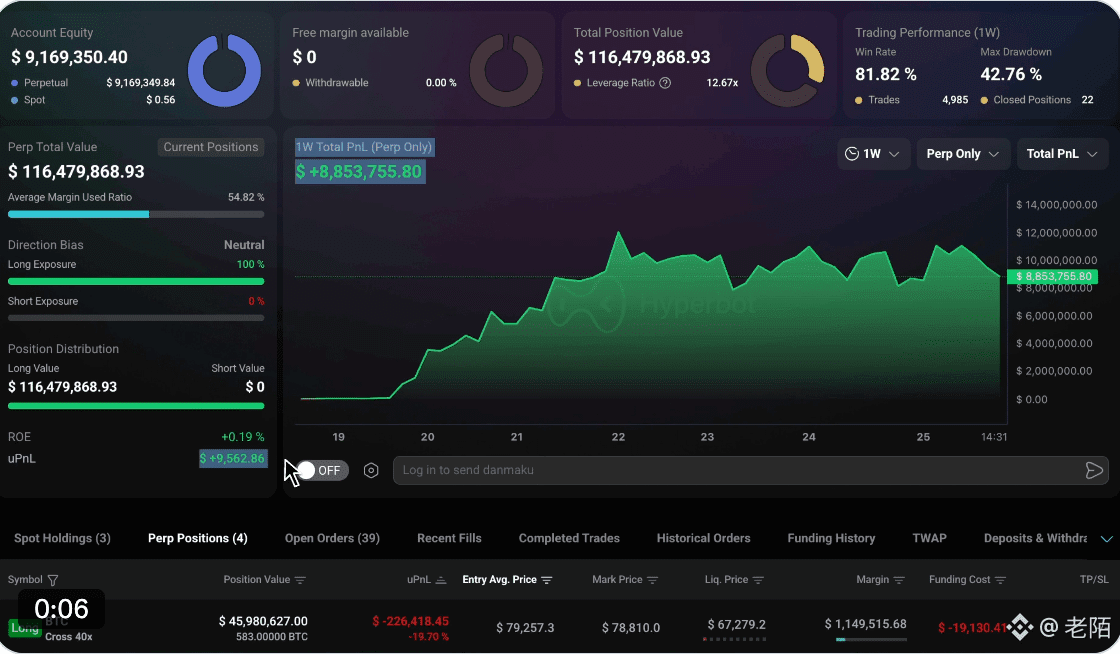The image size is (1120, 654).
Task: Click the Total Position Value donut chart
Action: pyautogui.click(x=787, y=70)
